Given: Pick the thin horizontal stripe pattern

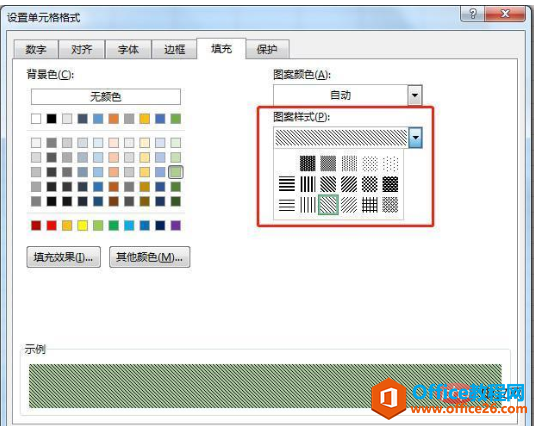Looking at the screenshot, I should [287, 205].
